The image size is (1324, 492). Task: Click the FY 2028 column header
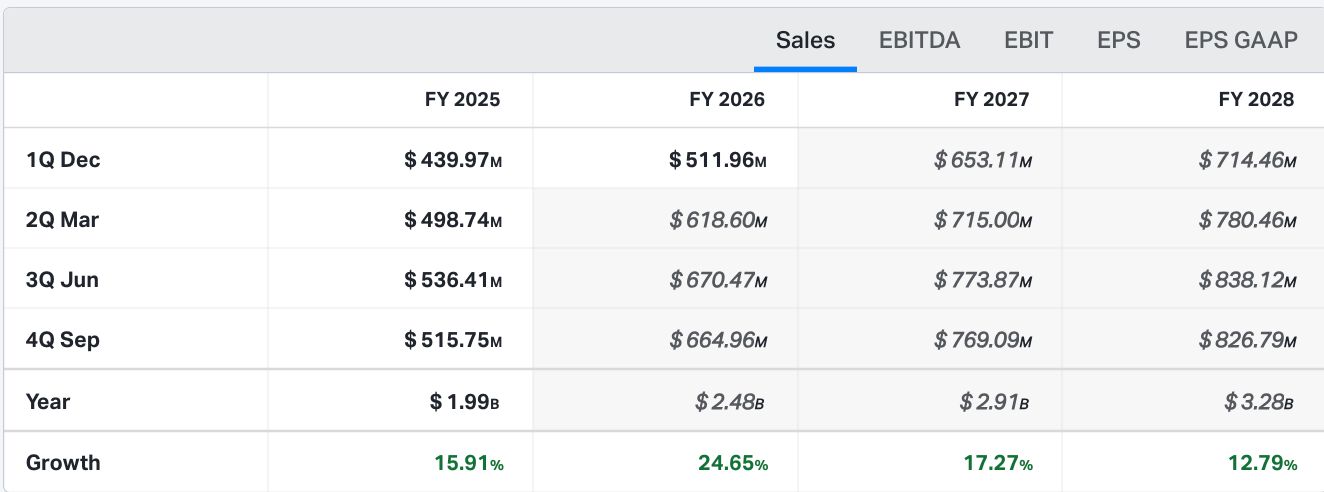point(1256,99)
